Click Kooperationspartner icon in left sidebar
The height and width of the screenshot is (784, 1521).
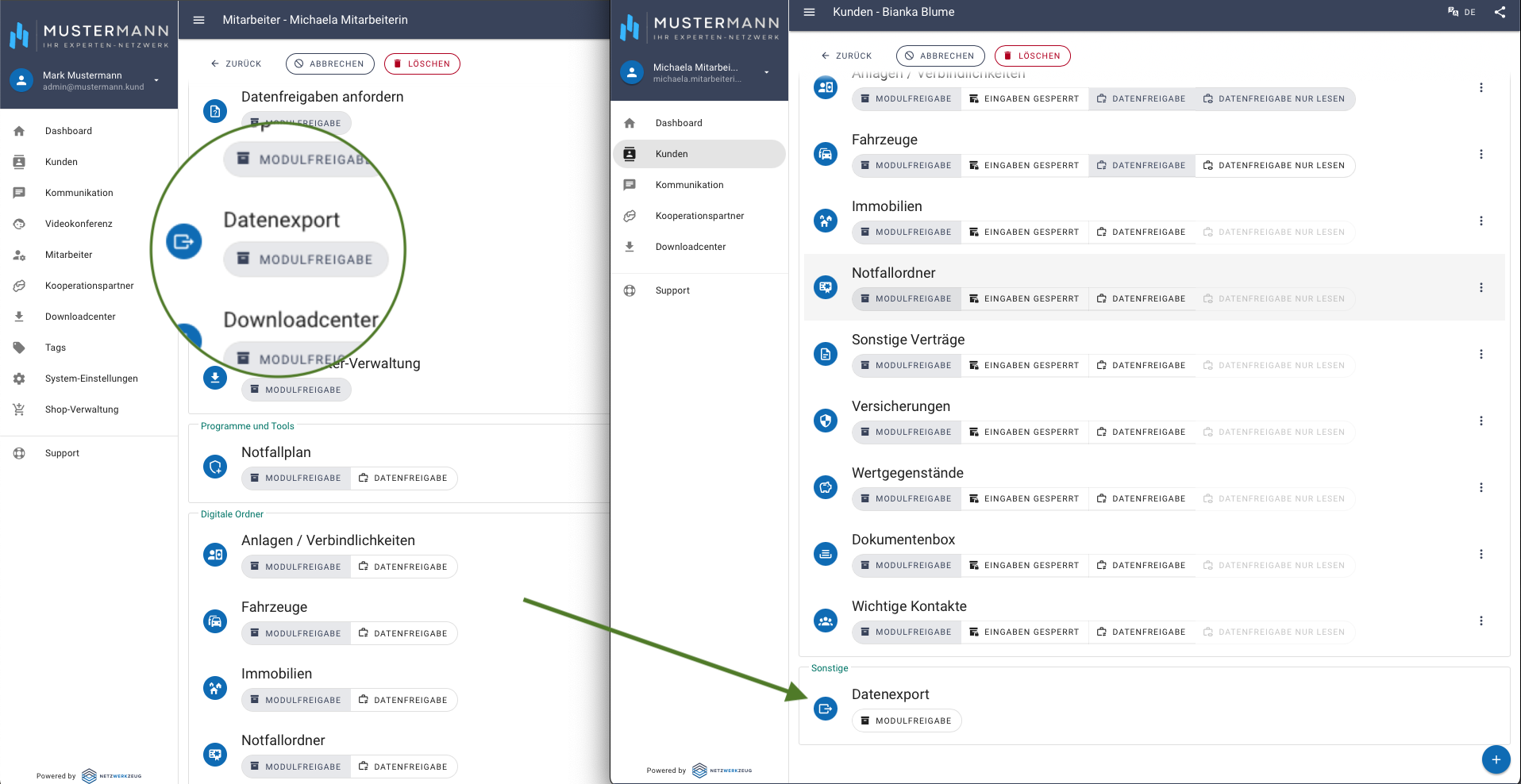point(19,286)
